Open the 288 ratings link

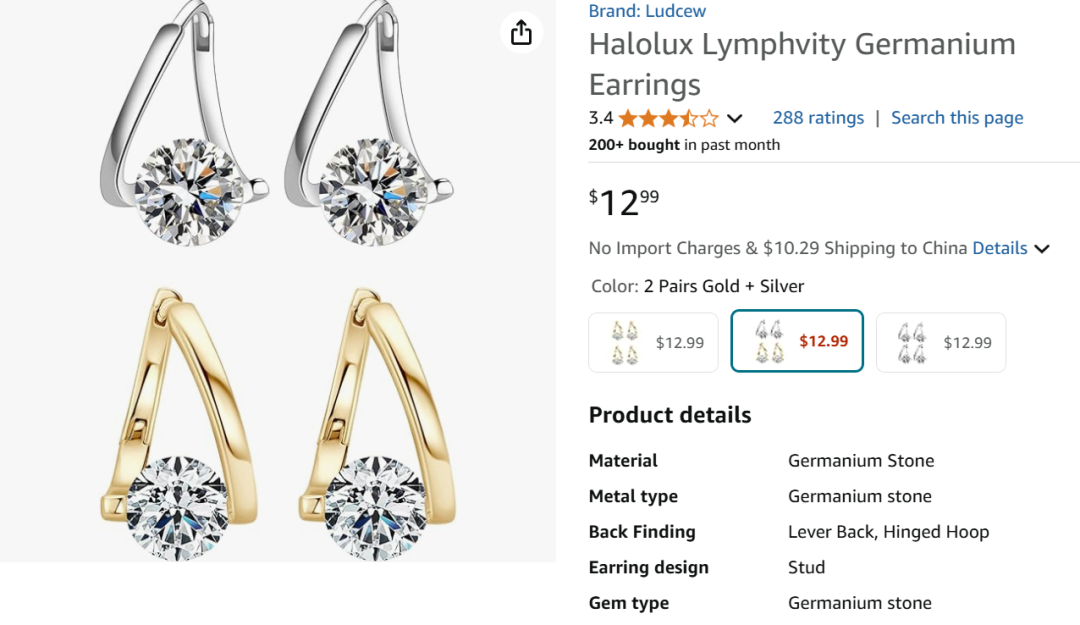pyautogui.click(x=818, y=118)
